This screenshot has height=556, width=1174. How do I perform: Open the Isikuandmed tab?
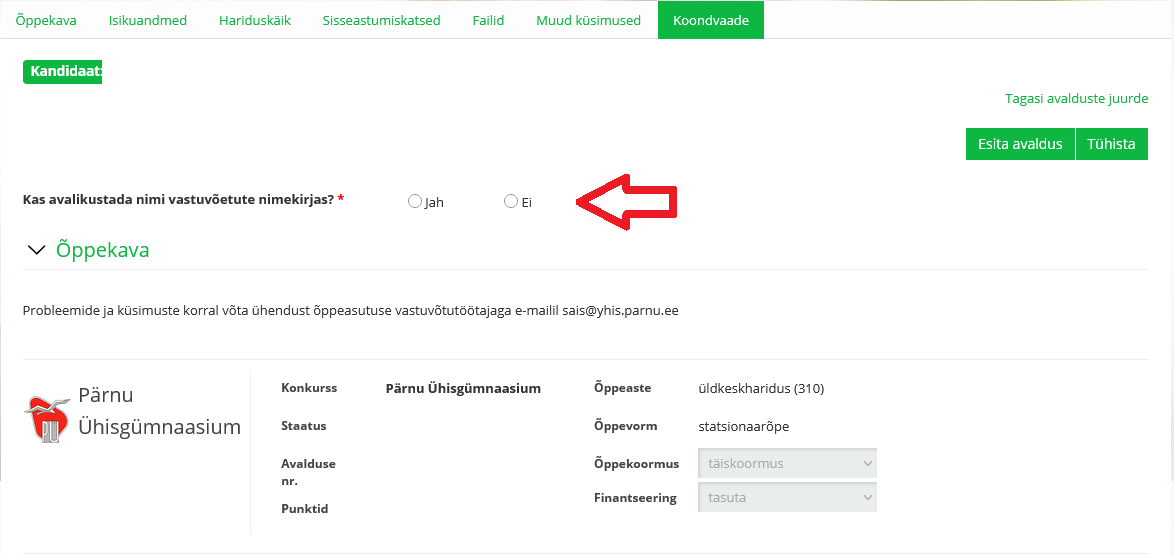point(148,20)
